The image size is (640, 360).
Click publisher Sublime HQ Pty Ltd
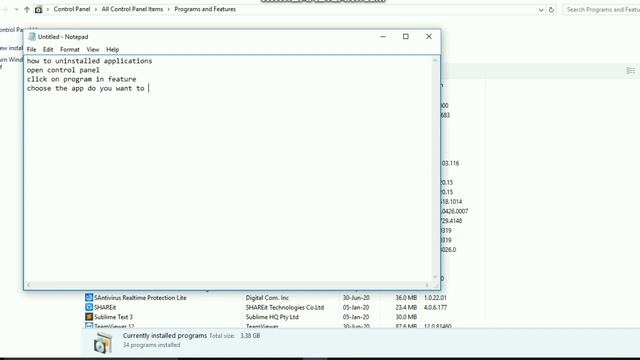tap(272, 317)
